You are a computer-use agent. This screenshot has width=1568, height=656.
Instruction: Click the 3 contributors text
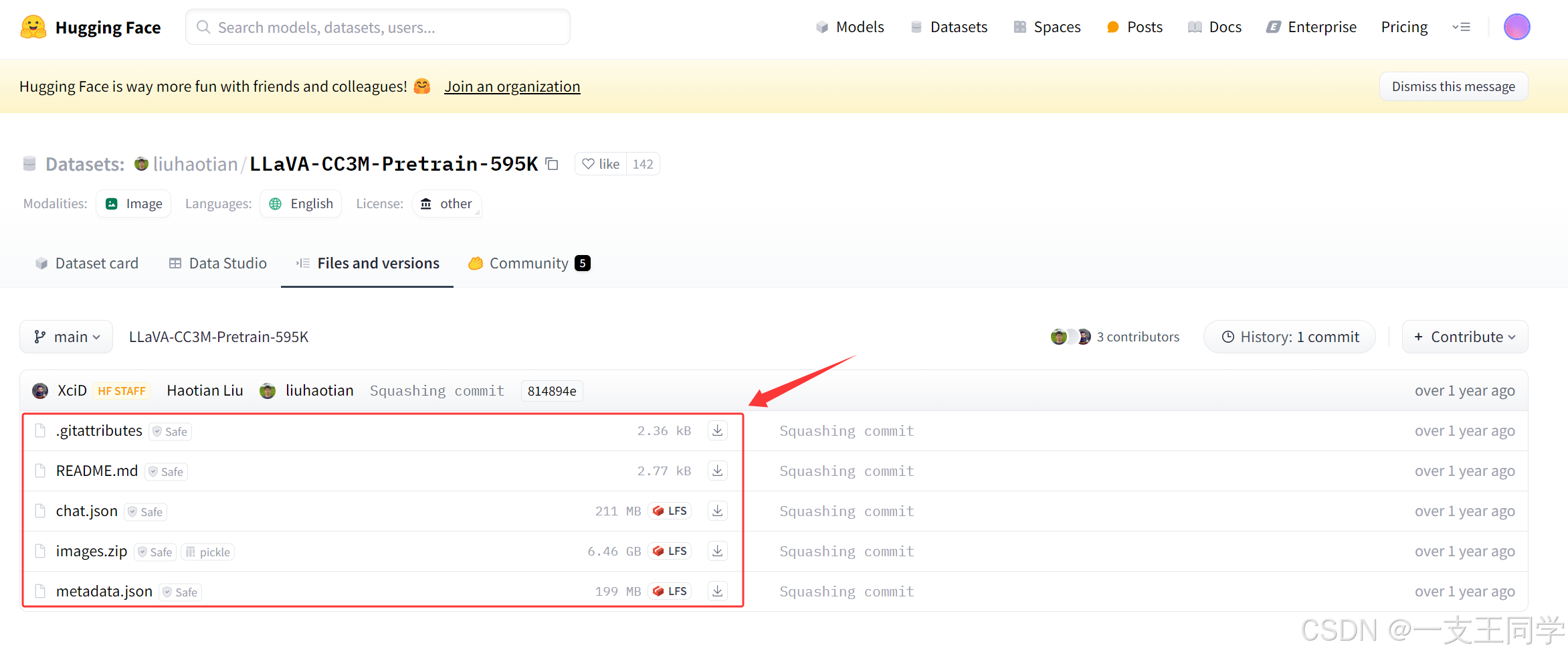point(1138,337)
